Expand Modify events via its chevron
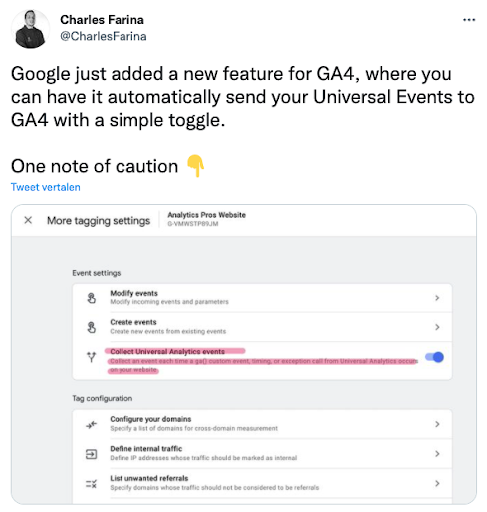This screenshot has height=512, width=487. tap(437, 298)
